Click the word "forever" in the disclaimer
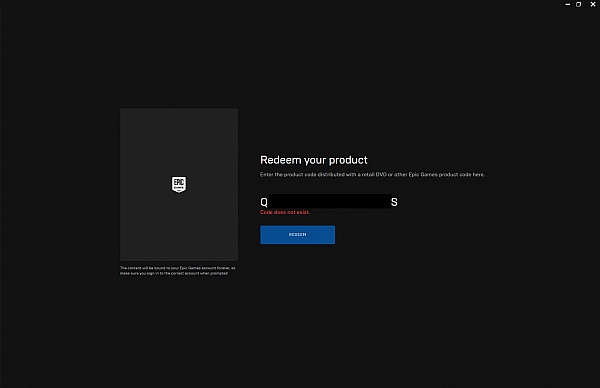The width and height of the screenshot is (600, 388). (223, 268)
